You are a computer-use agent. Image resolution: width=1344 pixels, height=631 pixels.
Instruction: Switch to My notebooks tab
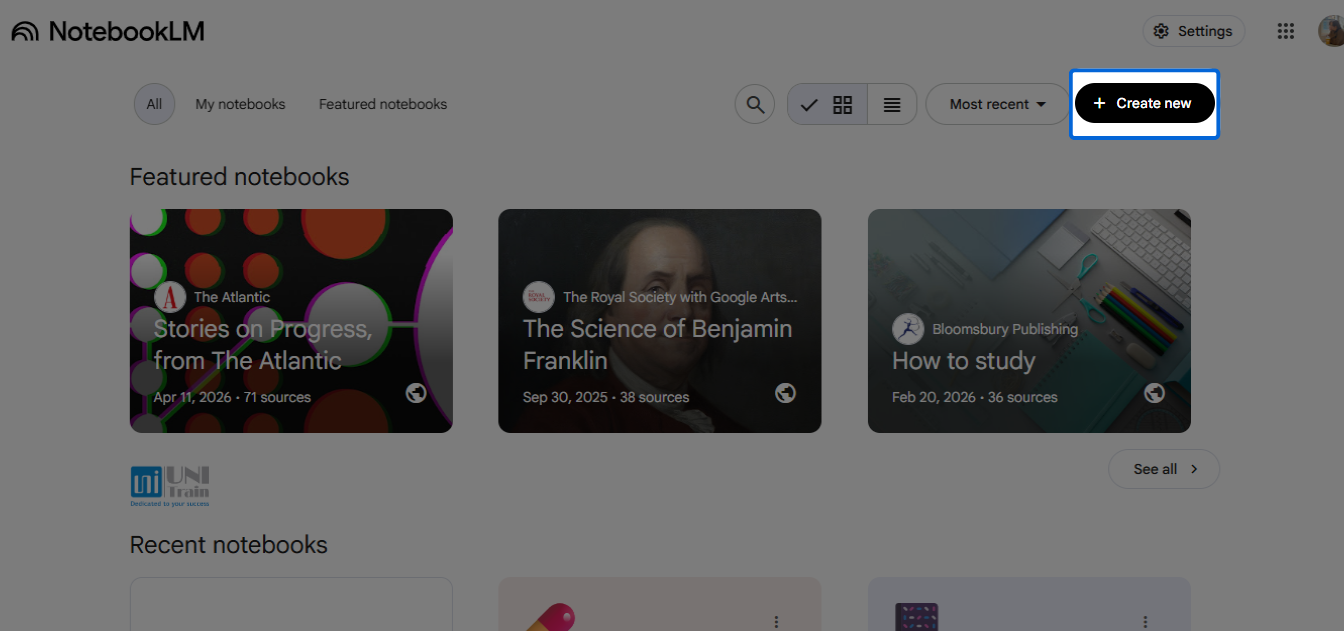click(240, 104)
